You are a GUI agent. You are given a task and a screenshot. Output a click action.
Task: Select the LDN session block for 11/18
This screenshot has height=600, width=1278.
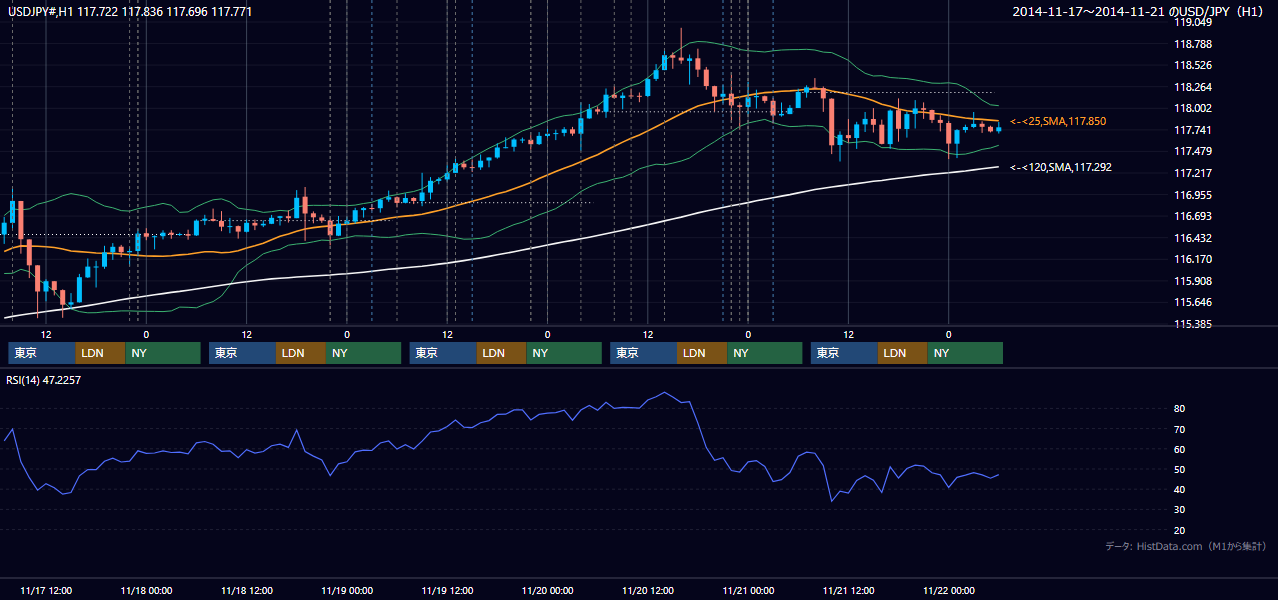[x=301, y=353]
